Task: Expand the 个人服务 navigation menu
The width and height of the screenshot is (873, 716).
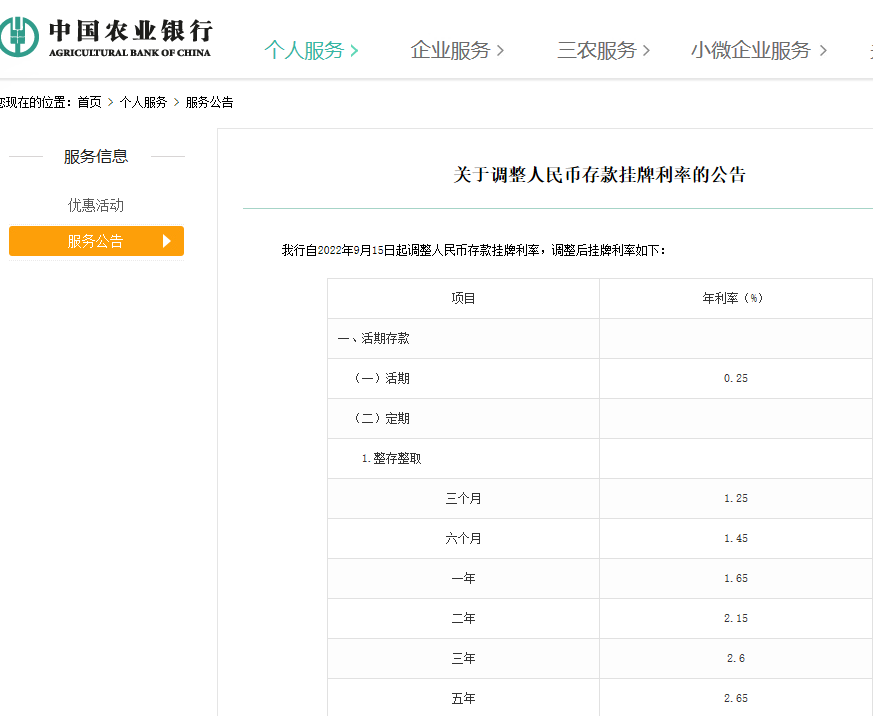Action: pyautogui.click(x=304, y=47)
